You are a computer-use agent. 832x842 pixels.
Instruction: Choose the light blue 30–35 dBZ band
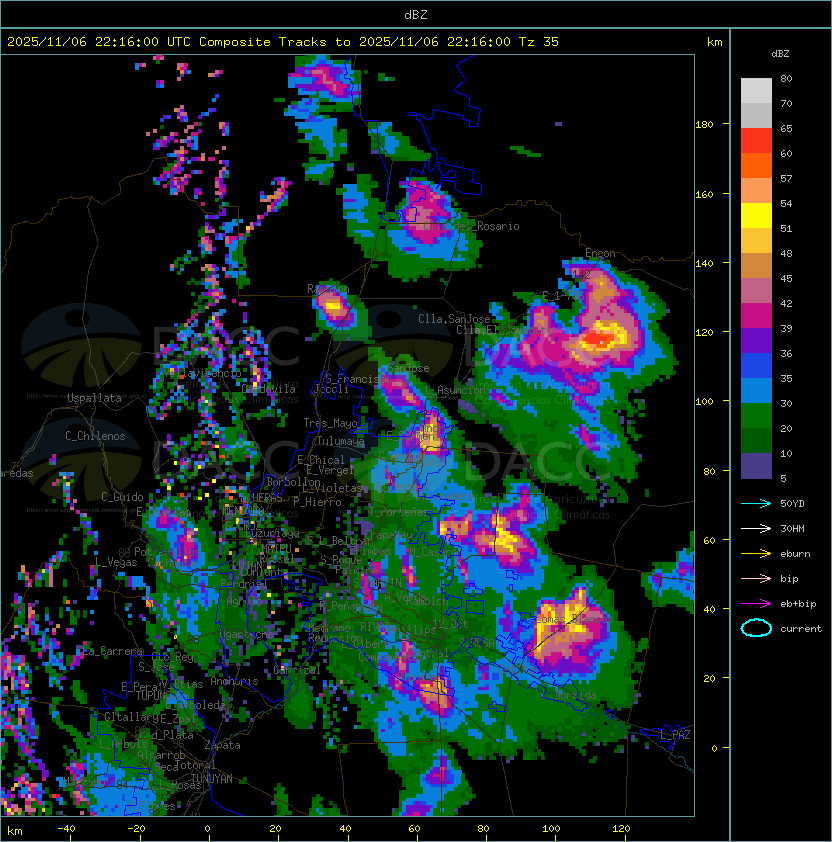pyautogui.click(x=756, y=390)
